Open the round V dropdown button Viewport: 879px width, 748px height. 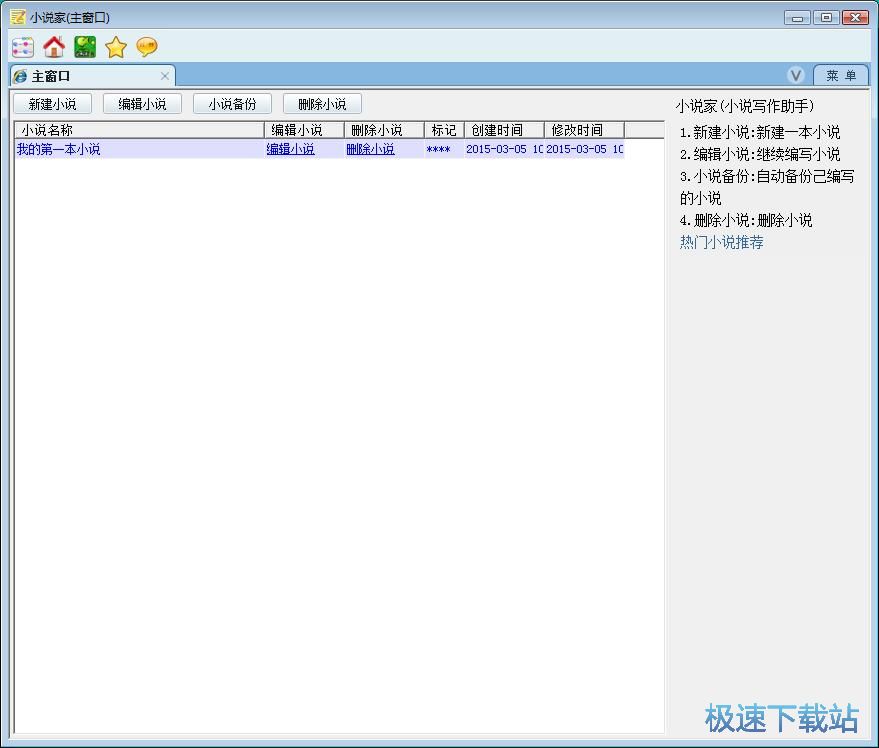point(796,75)
